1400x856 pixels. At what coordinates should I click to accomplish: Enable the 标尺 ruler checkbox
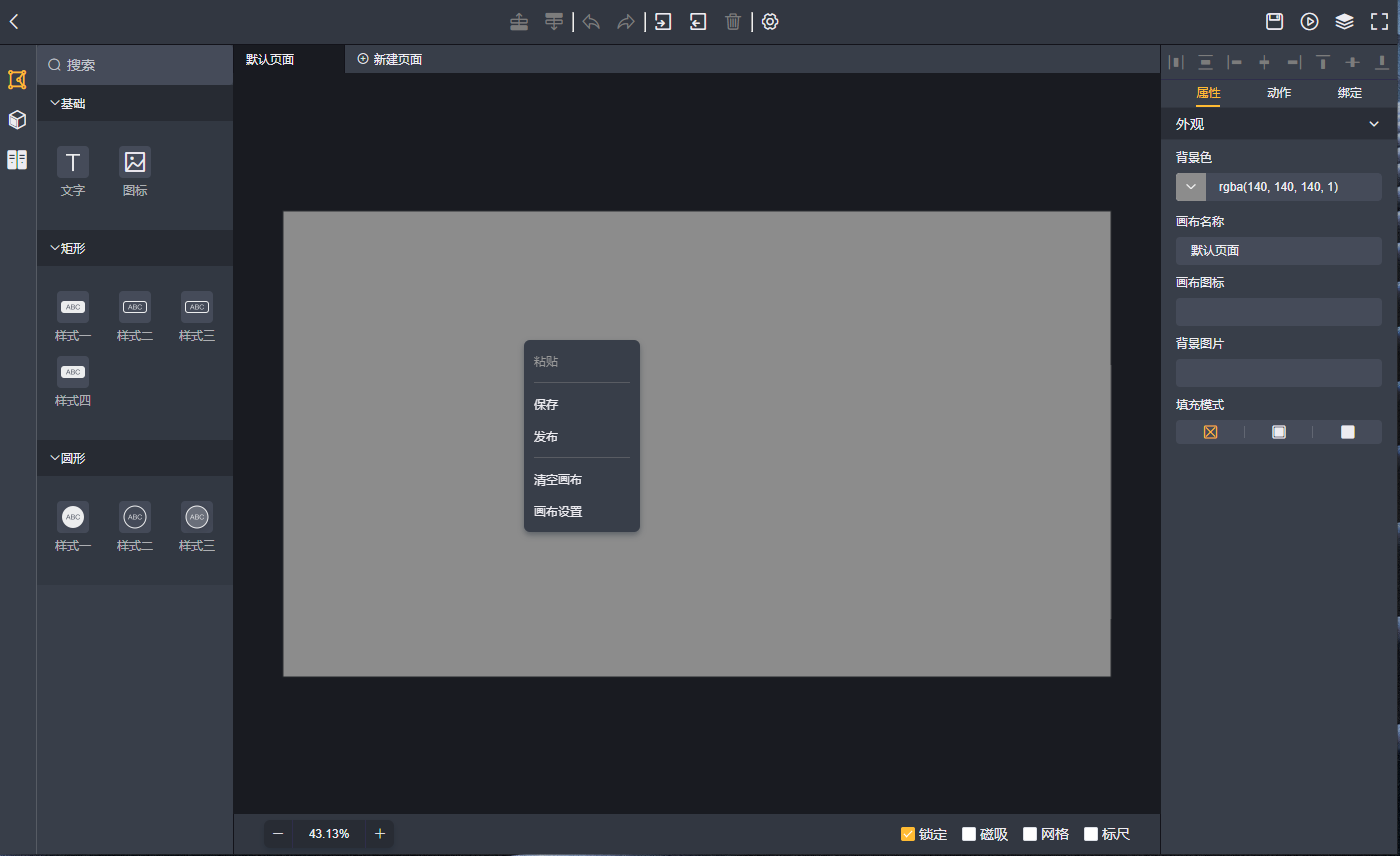1091,834
